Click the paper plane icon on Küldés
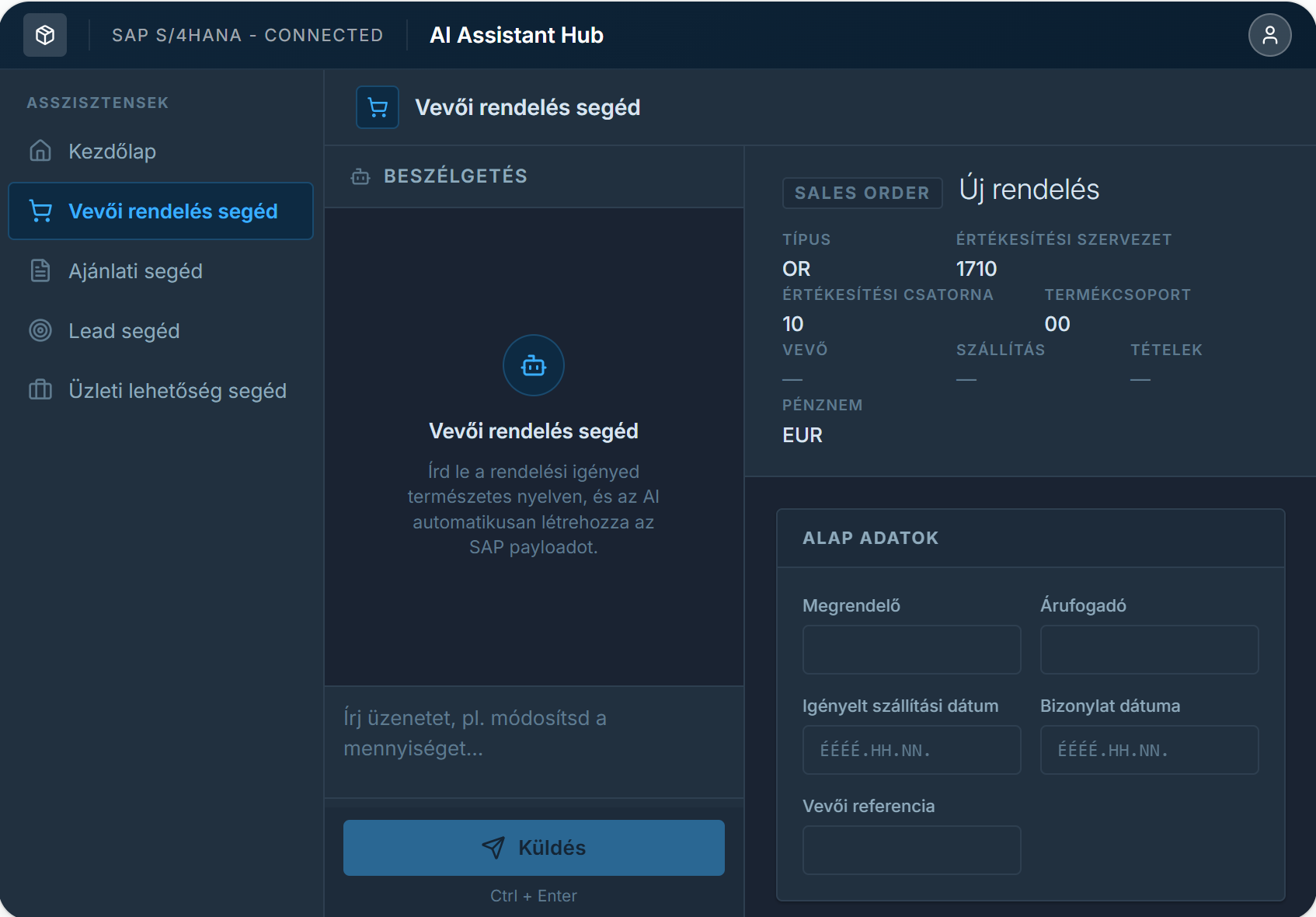The width and height of the screenshot is (1316, 917). [x=493, y=848]
